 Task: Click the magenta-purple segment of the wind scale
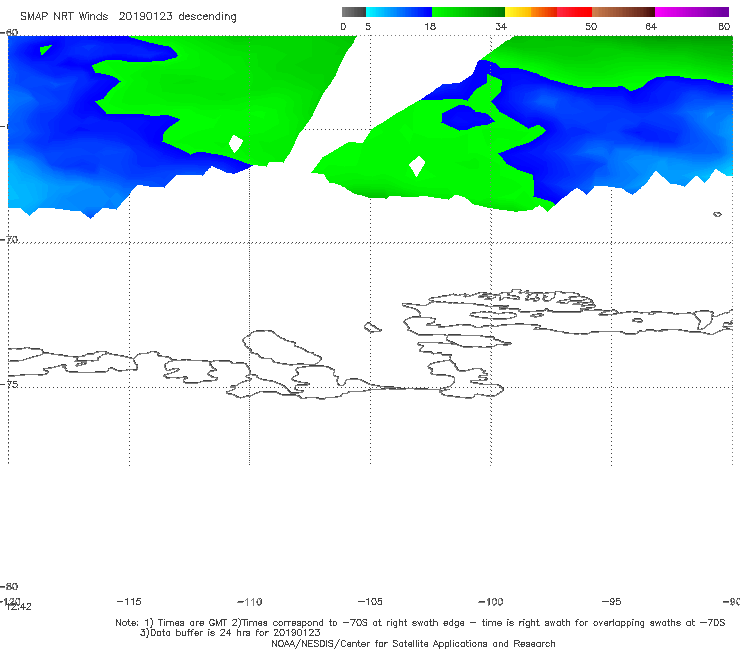tap(692, 12)
